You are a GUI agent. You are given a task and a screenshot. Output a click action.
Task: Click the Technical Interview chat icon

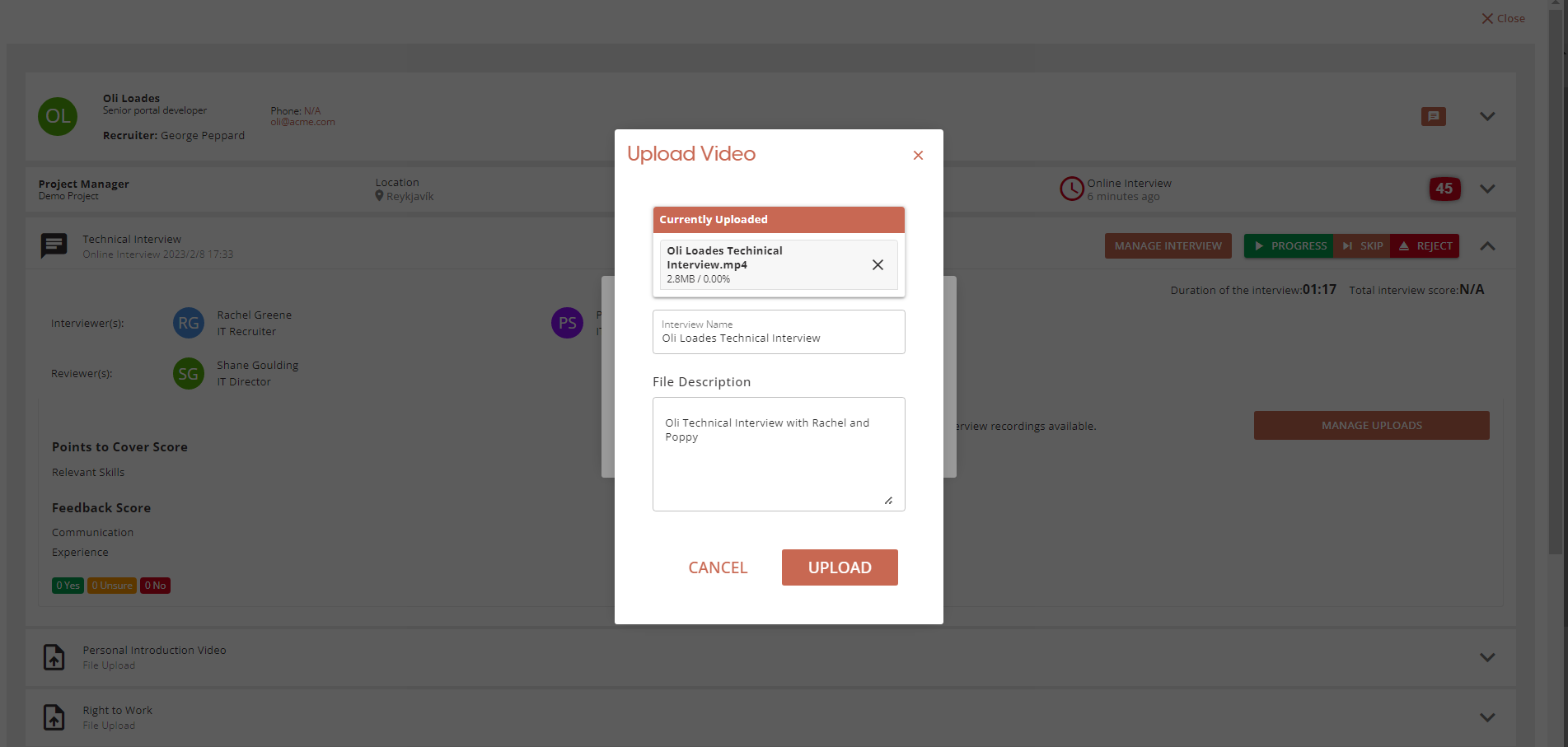[x=54, y=245]
